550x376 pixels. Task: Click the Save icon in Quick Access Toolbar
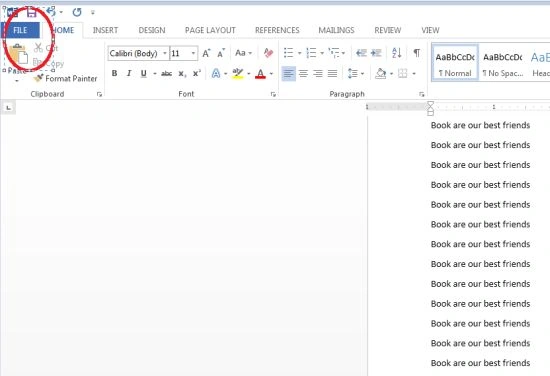point(31,12)
